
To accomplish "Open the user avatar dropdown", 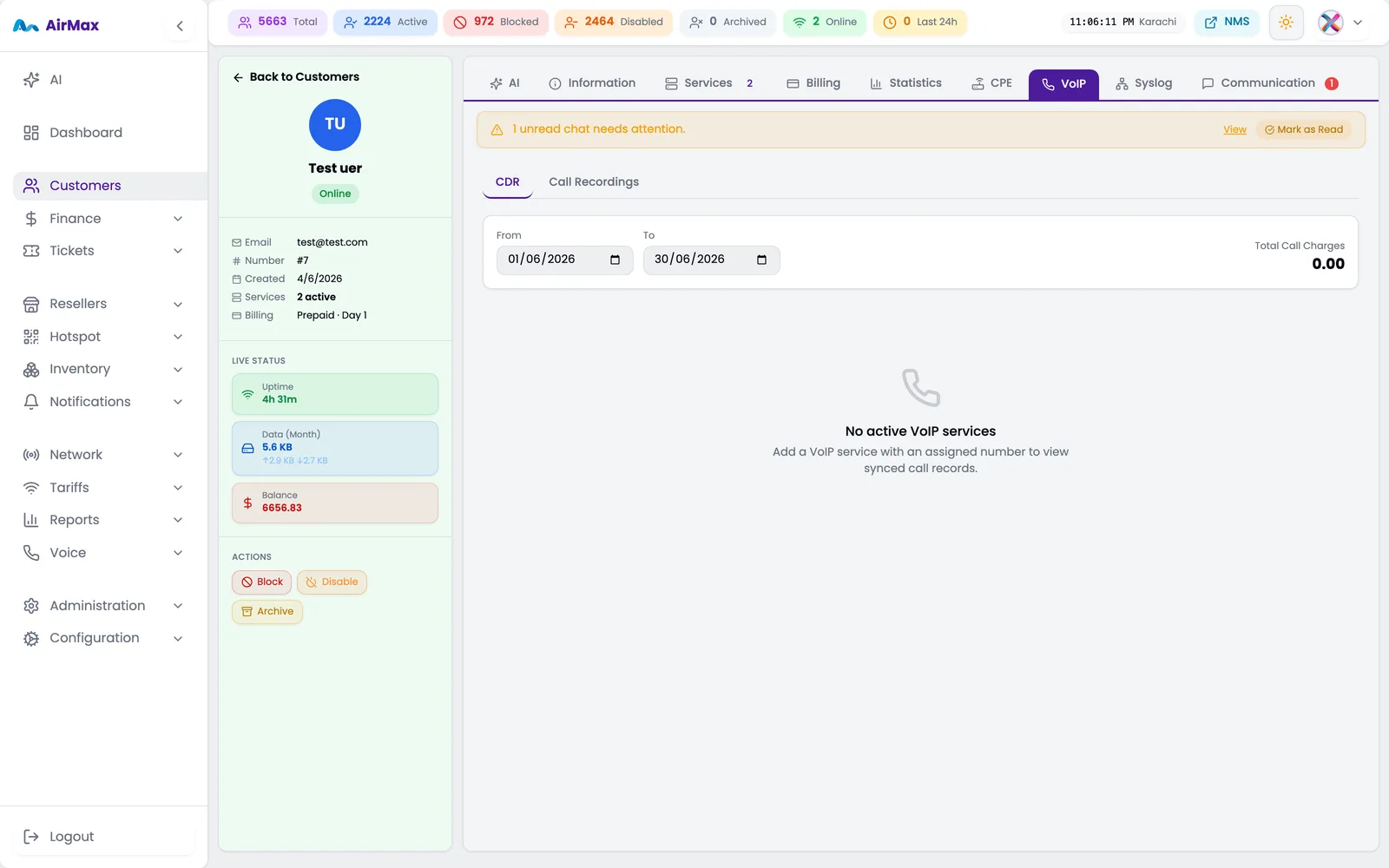I will coord(1341,23).
